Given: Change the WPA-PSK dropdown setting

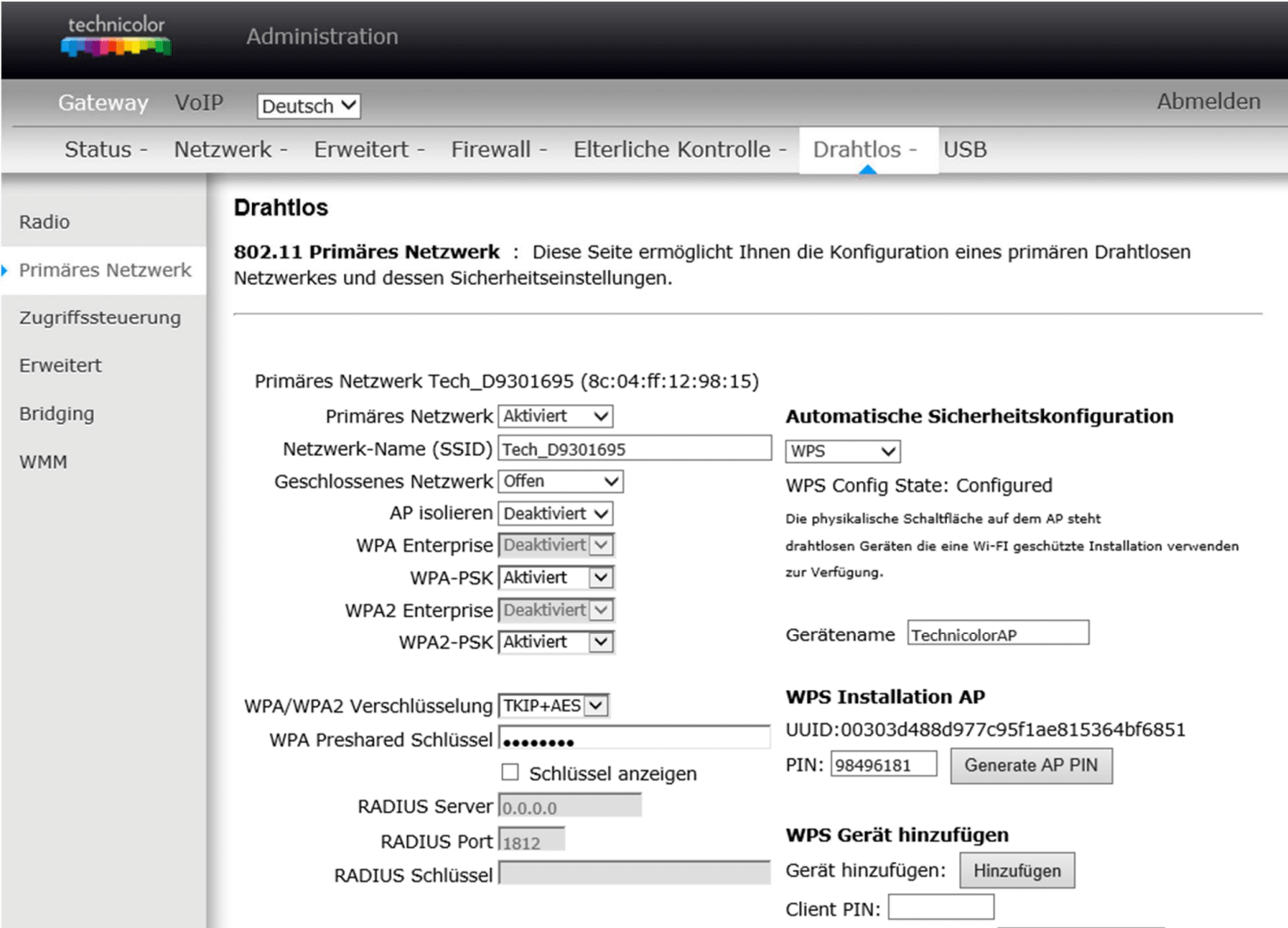Looking at the screenshot, I should [x=555, y=578].
